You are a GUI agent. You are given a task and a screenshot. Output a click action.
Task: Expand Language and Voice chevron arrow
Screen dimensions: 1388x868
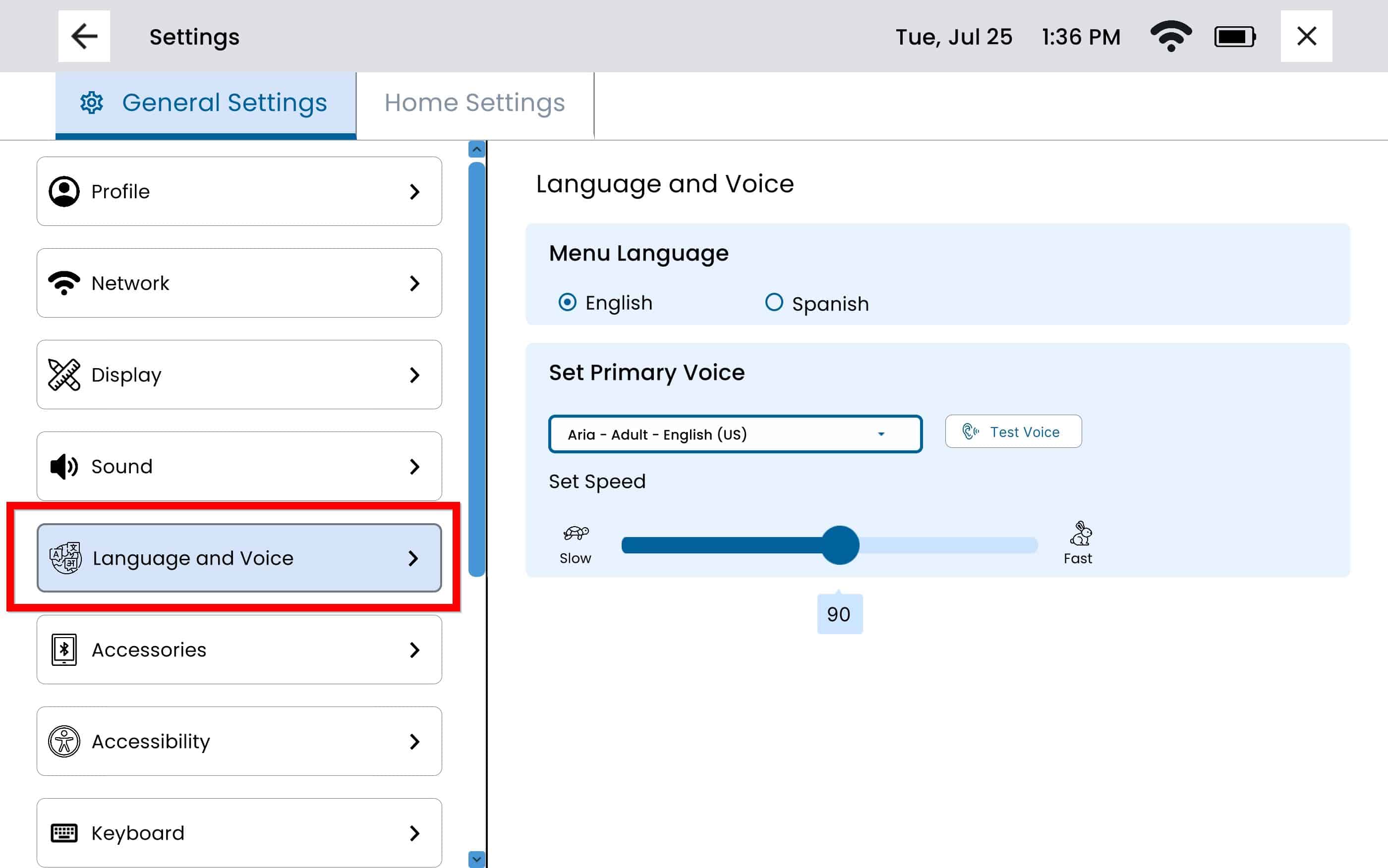click(x=413, y=558)
